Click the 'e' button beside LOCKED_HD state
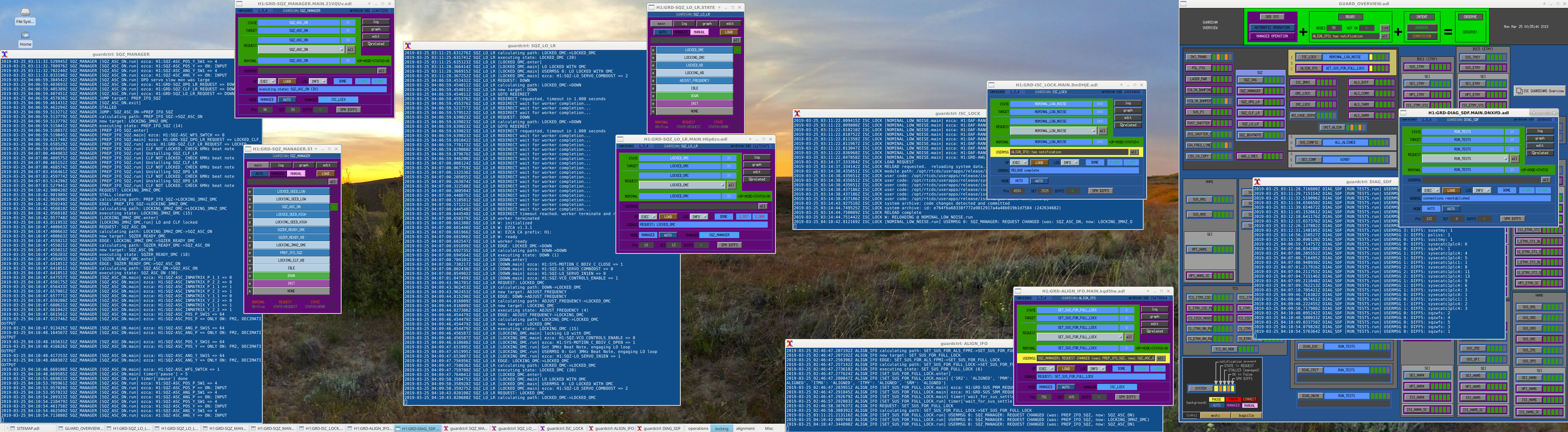Image resolution: width=1568 pixels, height=432 pixels. point(653,65)
